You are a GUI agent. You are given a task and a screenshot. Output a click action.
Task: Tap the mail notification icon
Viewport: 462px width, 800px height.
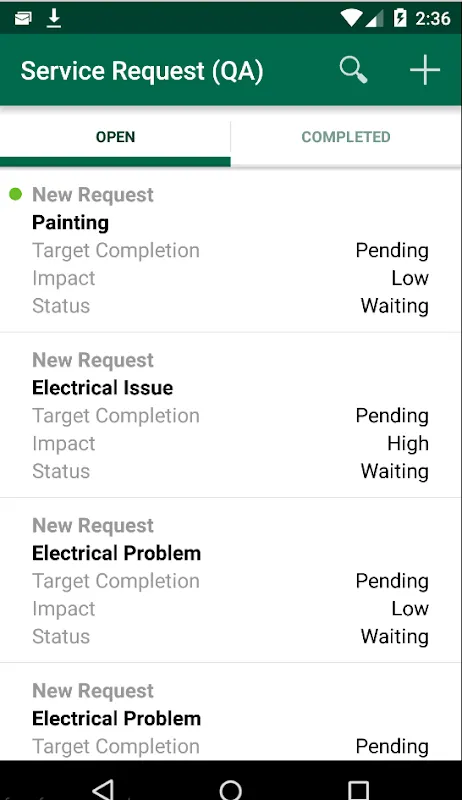click(23, 19)
